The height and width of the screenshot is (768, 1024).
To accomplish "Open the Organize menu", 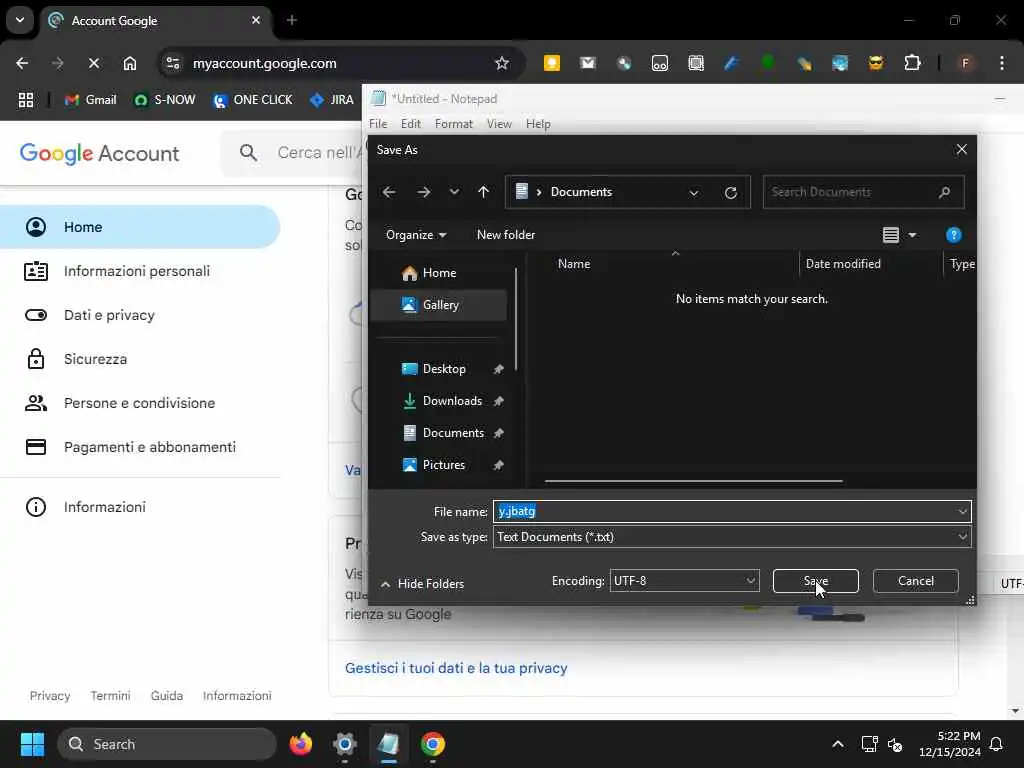I will [416, 235].
